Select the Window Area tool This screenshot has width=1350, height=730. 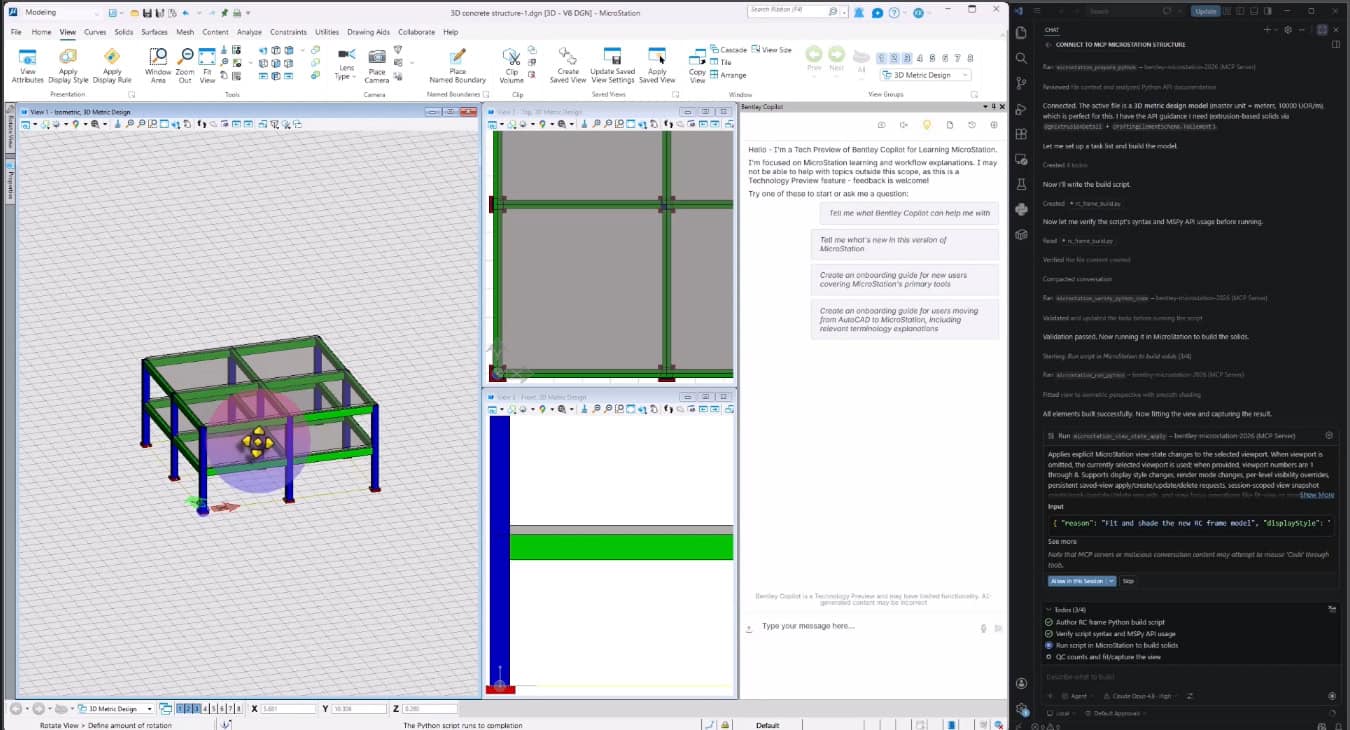click(x=158, y=65)
